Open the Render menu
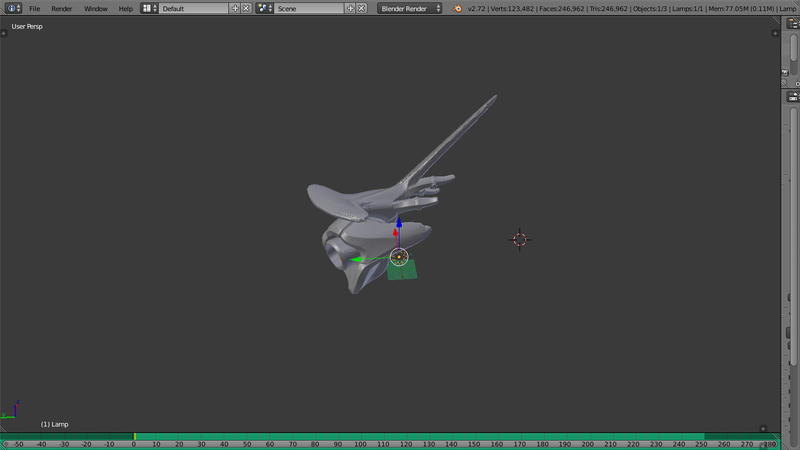This screenshot has height=450, width=800. (x=62, y=9)
